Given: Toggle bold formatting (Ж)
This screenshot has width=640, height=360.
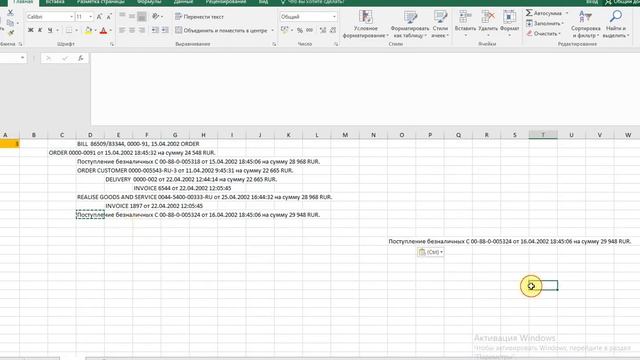Looking at the screenshot, I should pyautogui.click(x=31, y=30).
